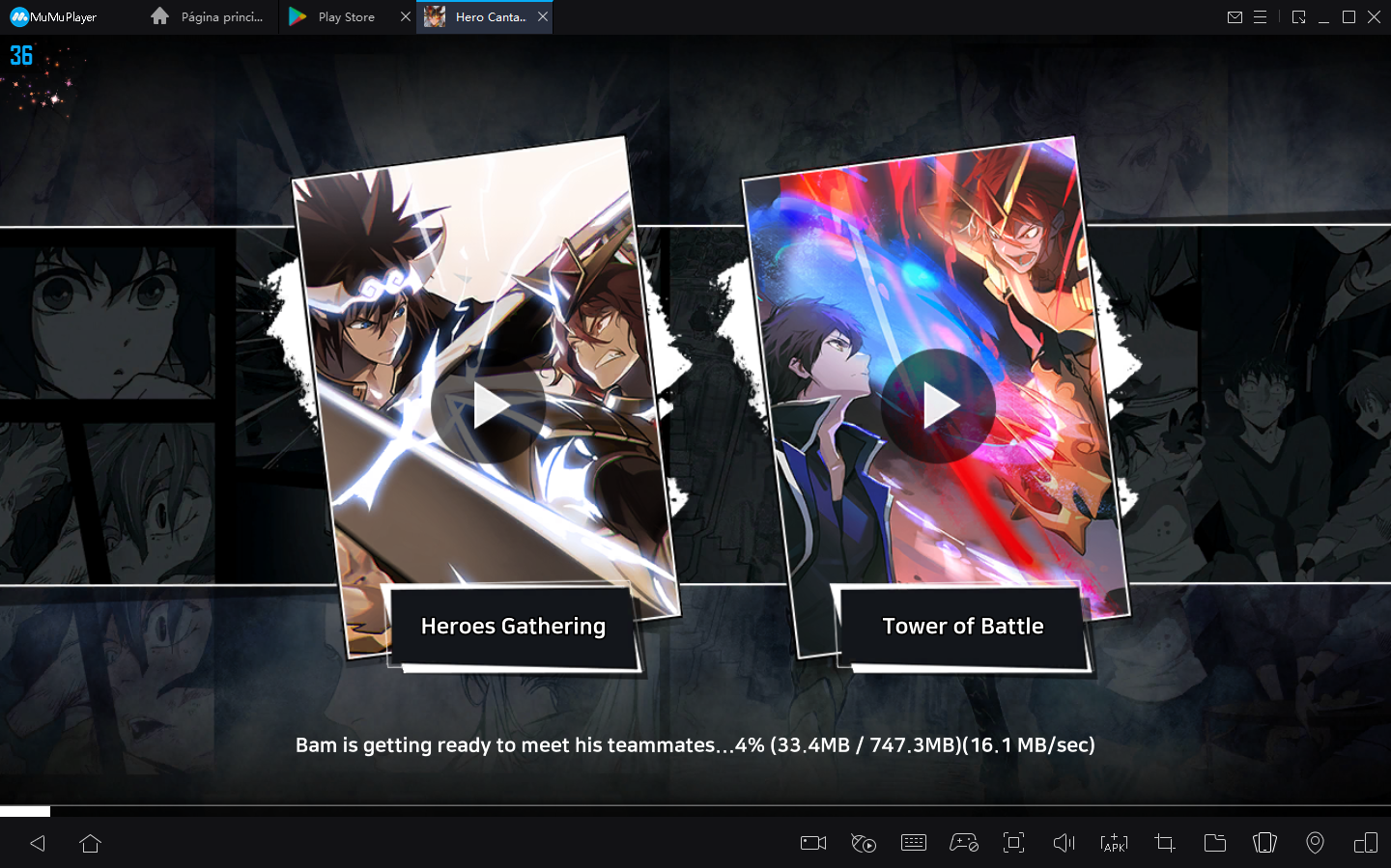The width and height of the screenshot is (1391, 868).
Task: Play the Heroes Gathering video
Action: [x=490, y=406]
